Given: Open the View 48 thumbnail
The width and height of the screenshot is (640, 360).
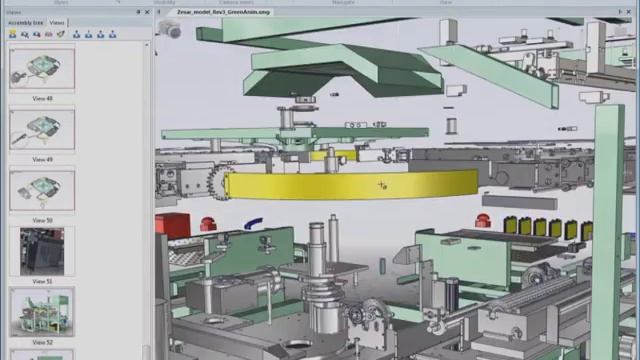Looking at the screenshot, I should [42, 69].
